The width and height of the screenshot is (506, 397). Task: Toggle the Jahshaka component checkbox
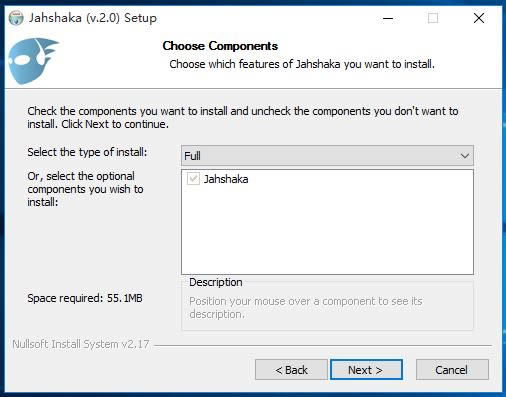click(193, 179)
